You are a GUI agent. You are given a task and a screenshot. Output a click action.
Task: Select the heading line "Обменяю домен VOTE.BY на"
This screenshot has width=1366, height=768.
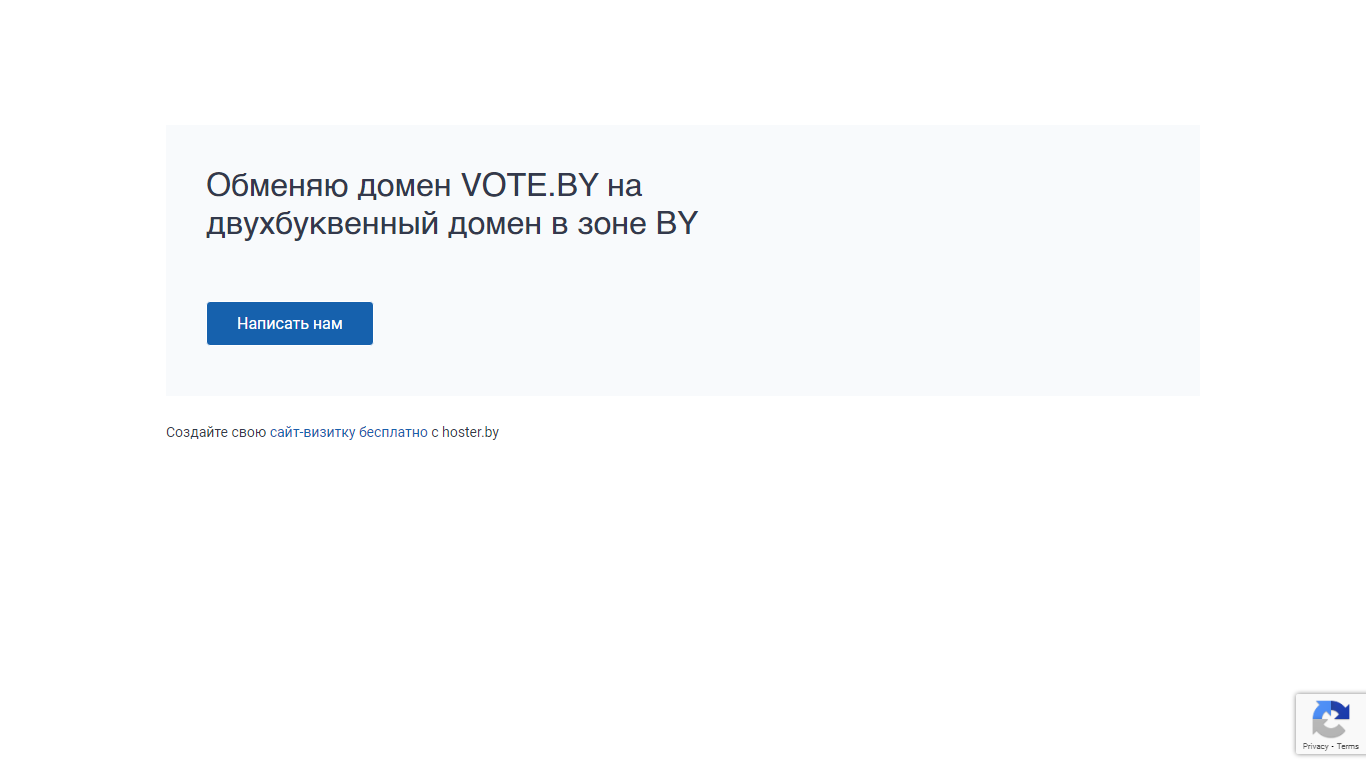click(424, 185)
